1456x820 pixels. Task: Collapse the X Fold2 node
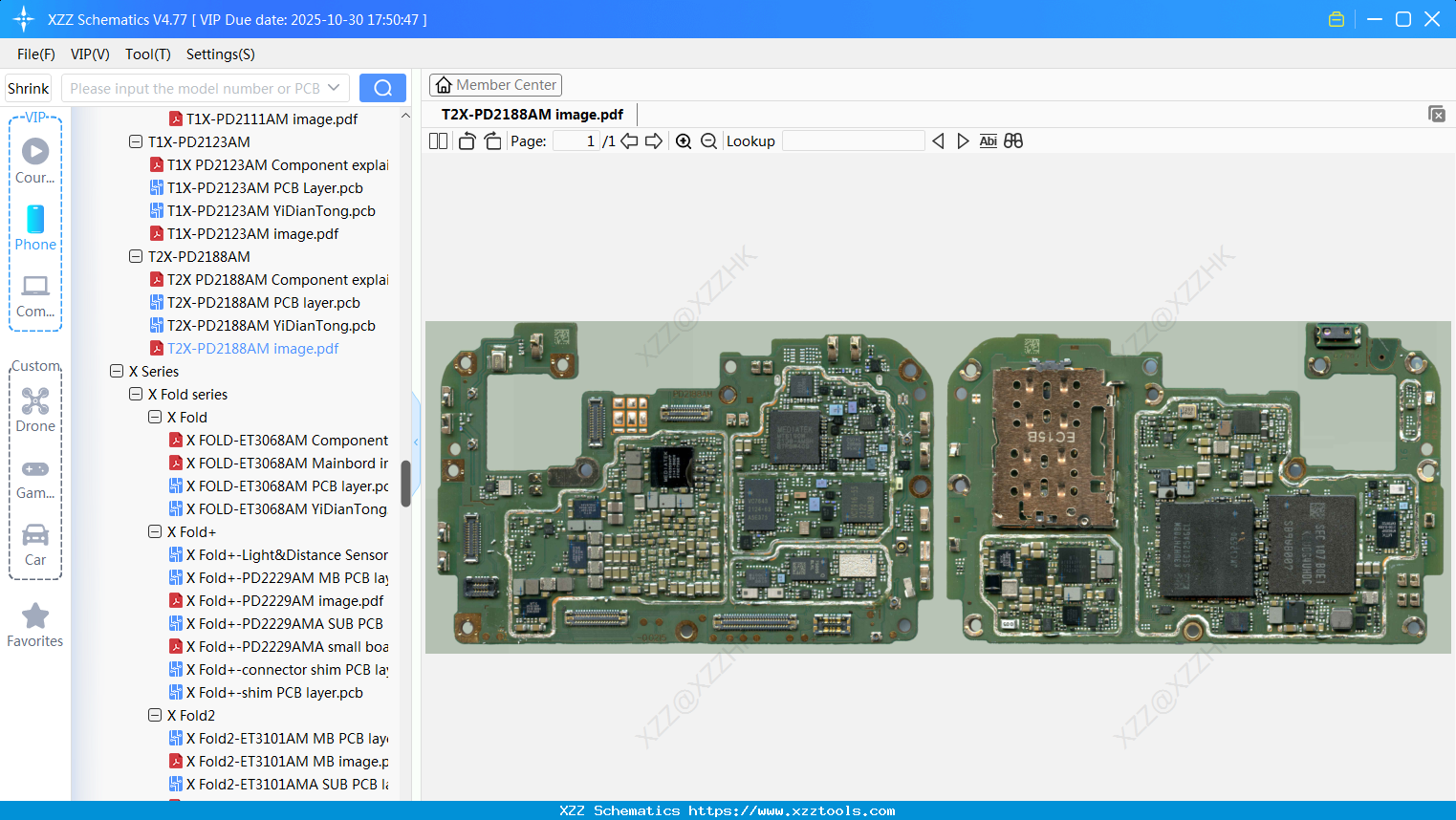tap(155, 716)
